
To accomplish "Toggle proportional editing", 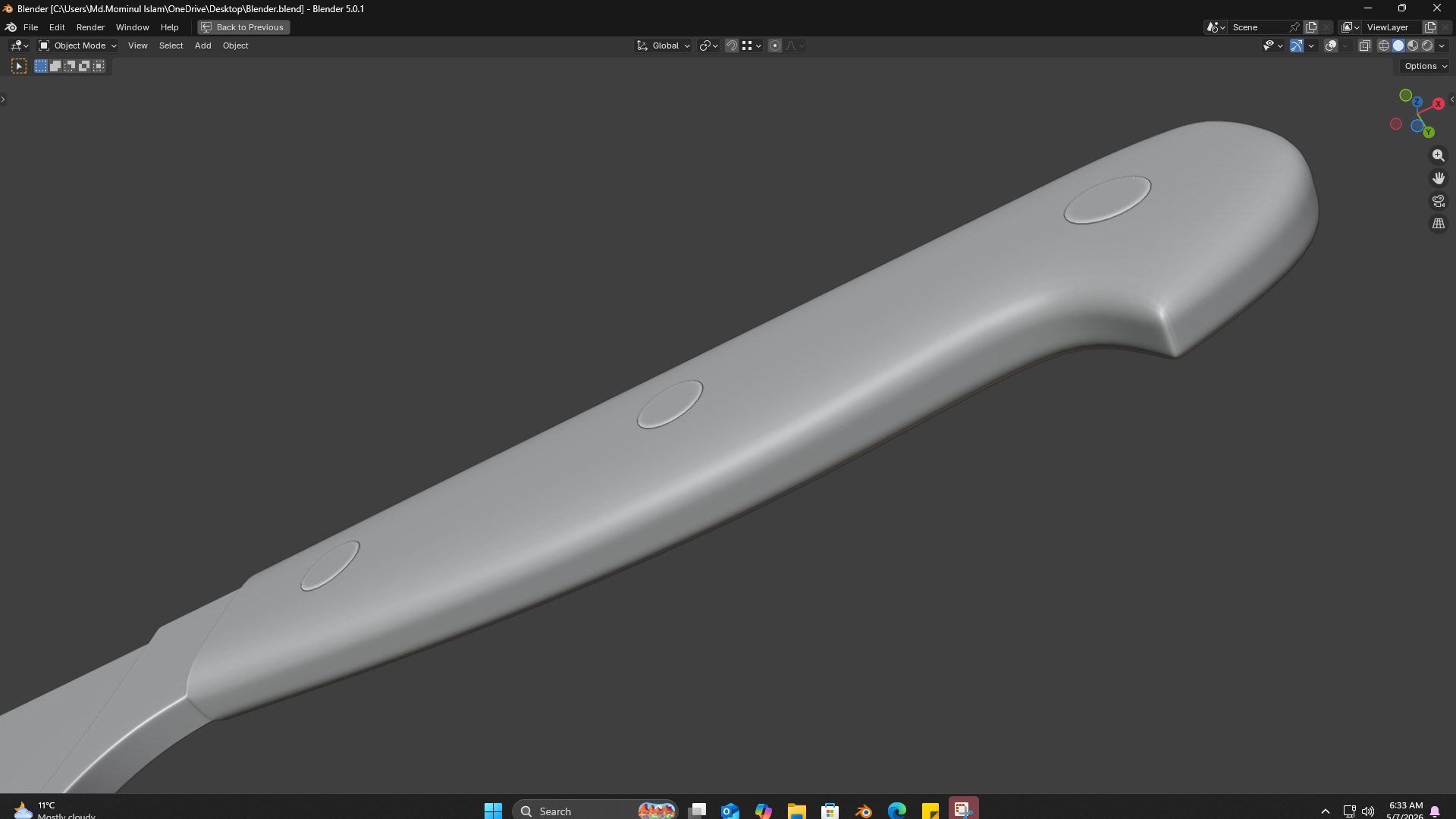I will click(x=775, y=45).
